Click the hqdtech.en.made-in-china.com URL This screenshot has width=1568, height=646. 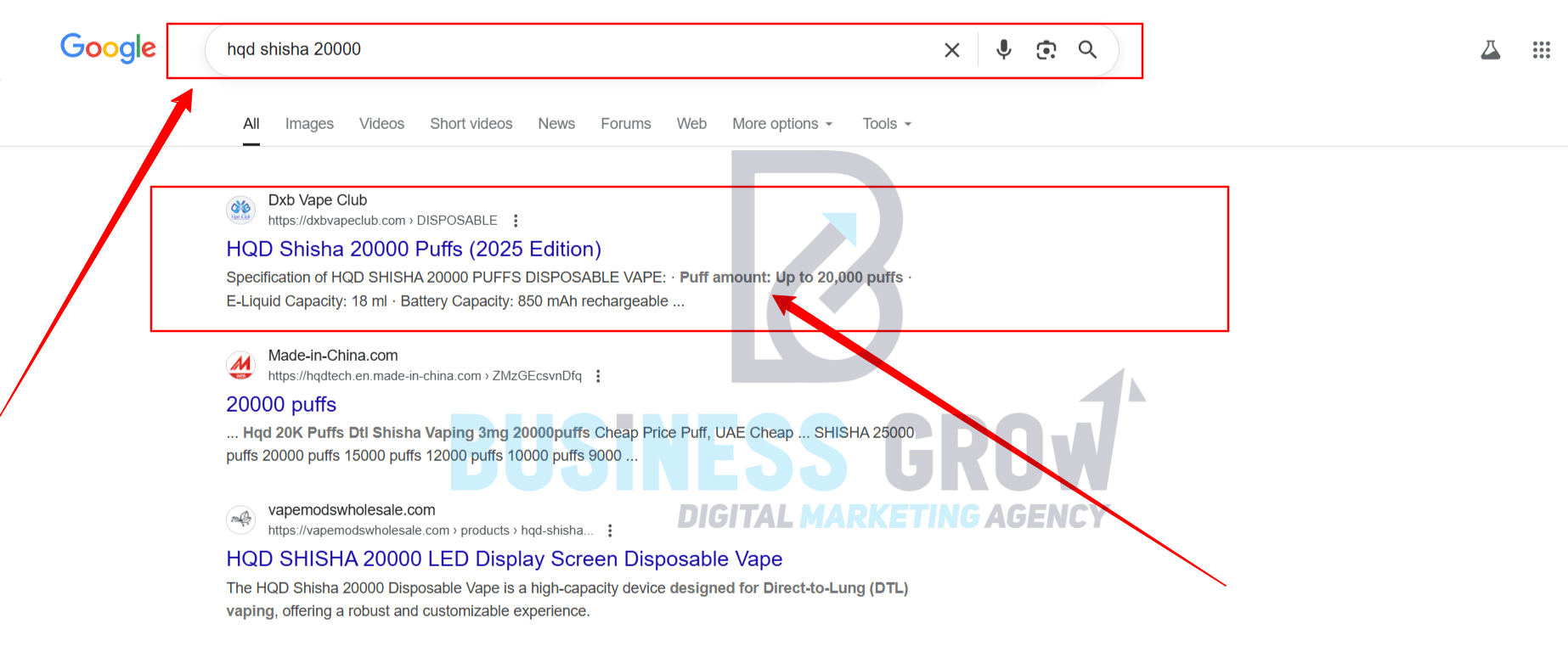point(425,376)
